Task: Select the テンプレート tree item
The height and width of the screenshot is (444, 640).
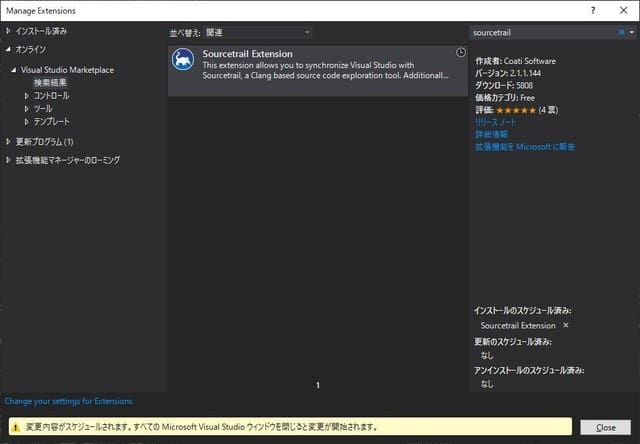Action: pos(52,121)
